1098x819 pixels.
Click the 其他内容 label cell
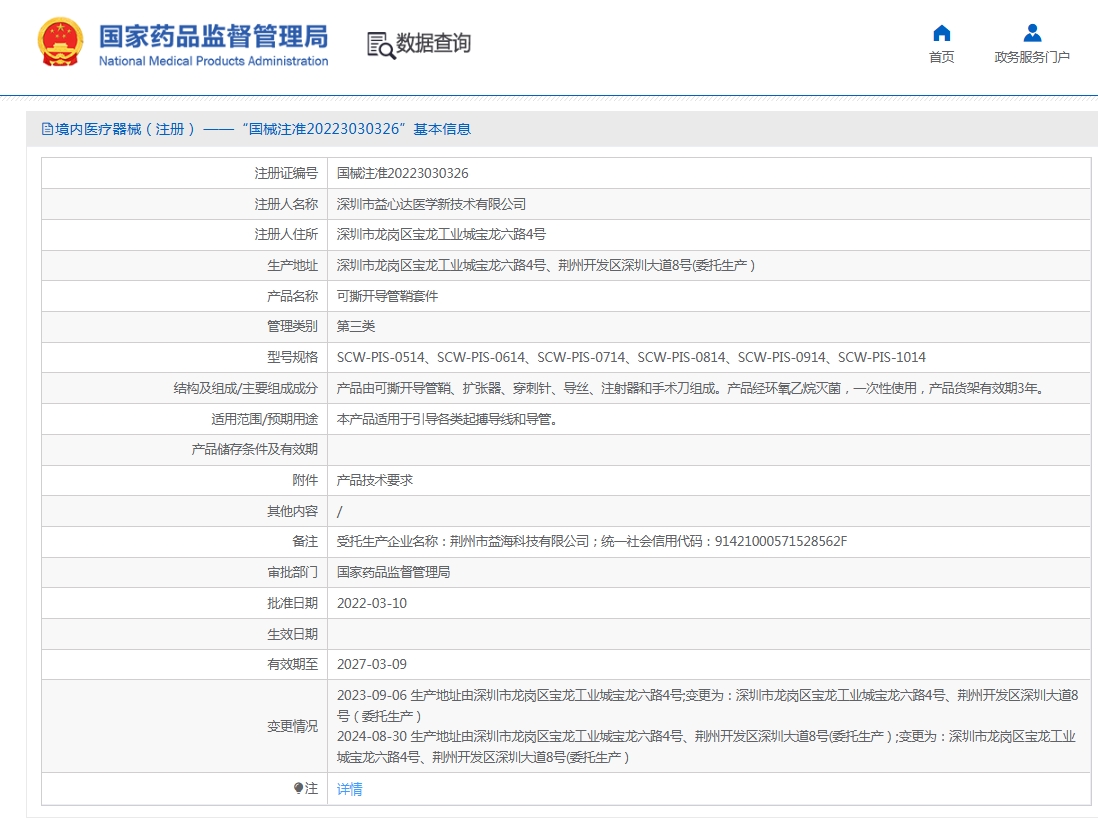click(185, 511)
